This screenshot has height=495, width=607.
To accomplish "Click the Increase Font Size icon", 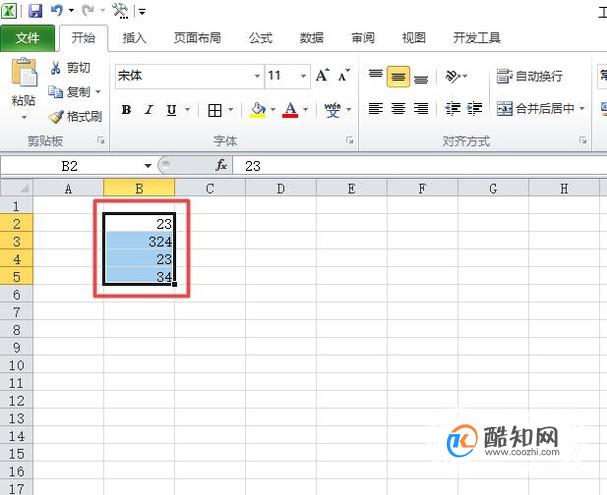I will tap(322, 75).
